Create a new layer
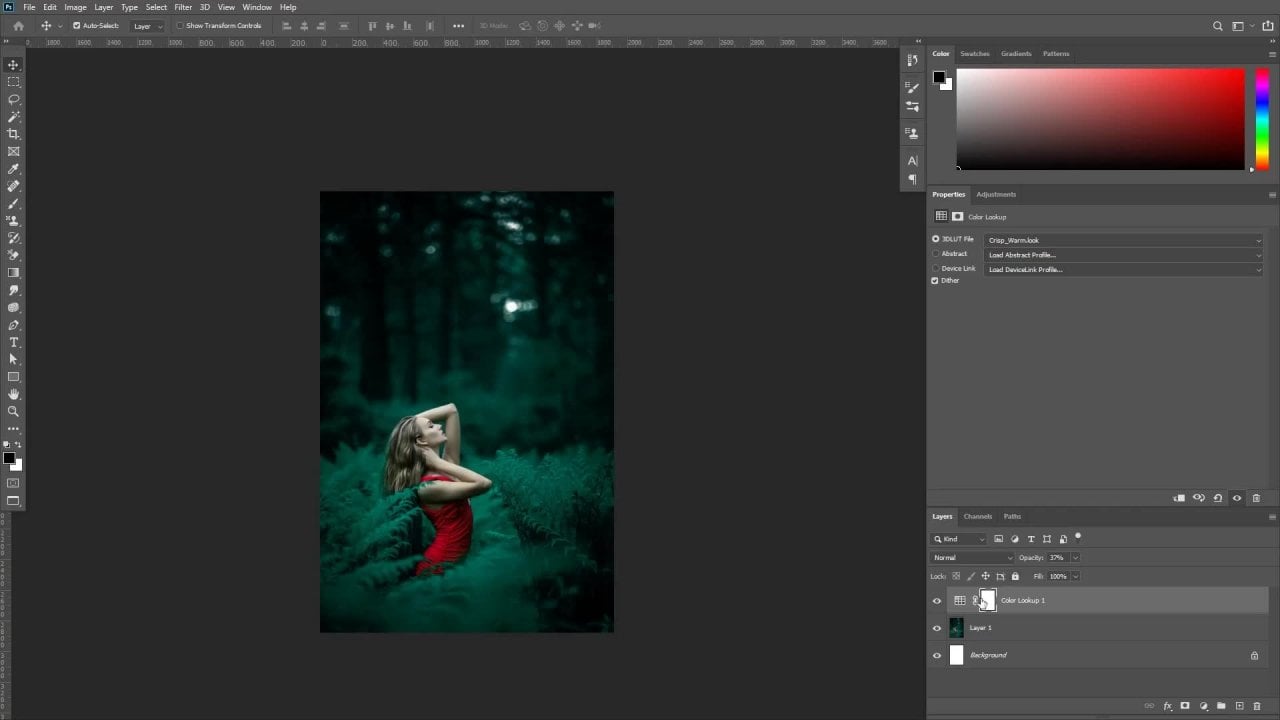Image resolution: width=1280 pixels, height=720 pixels. tap(1238, 706)
